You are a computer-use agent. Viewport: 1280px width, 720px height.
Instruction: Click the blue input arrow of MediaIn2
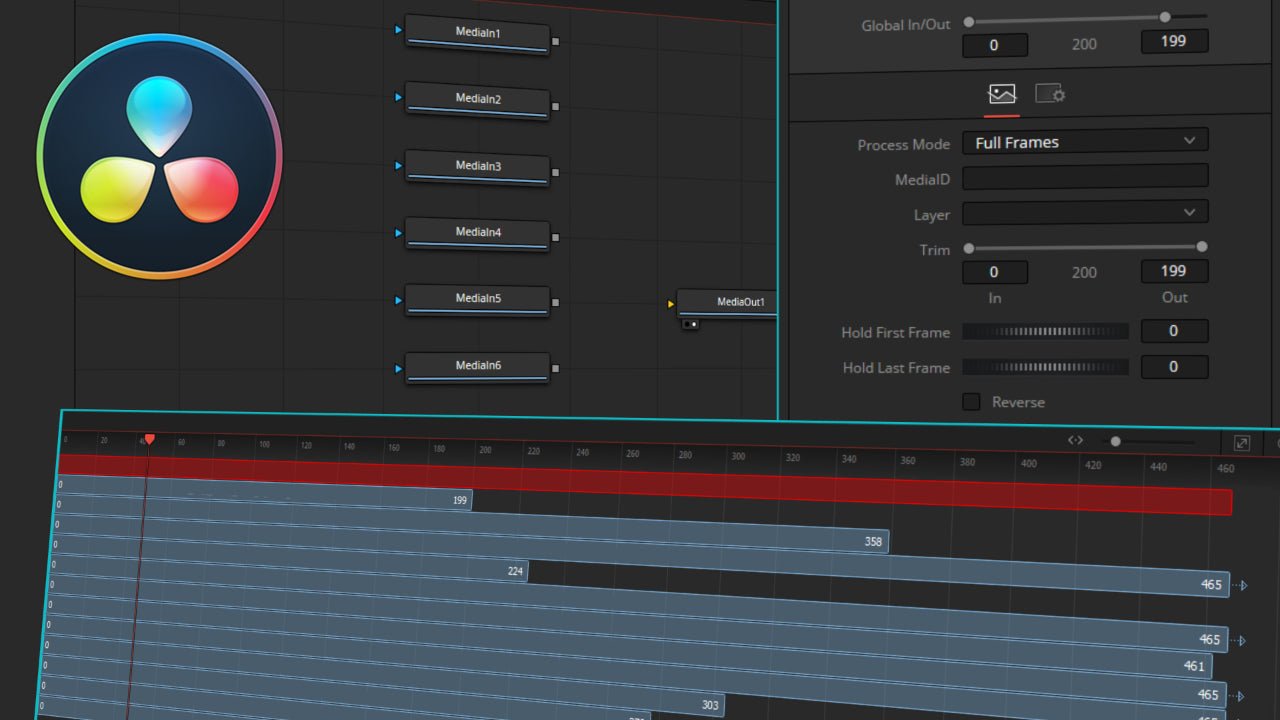[x=398, y=97]
